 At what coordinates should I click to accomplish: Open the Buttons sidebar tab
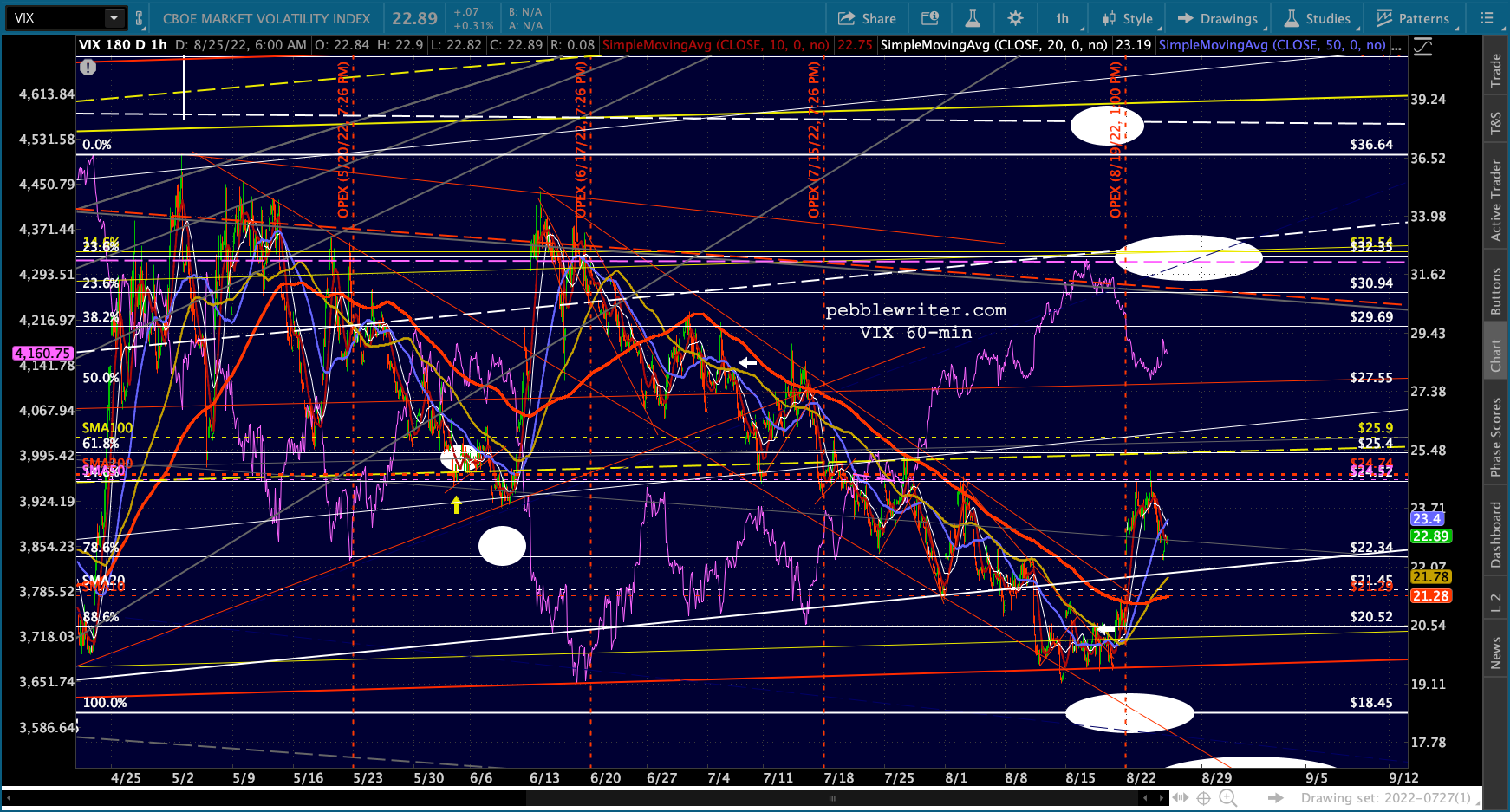(1495, 290)
